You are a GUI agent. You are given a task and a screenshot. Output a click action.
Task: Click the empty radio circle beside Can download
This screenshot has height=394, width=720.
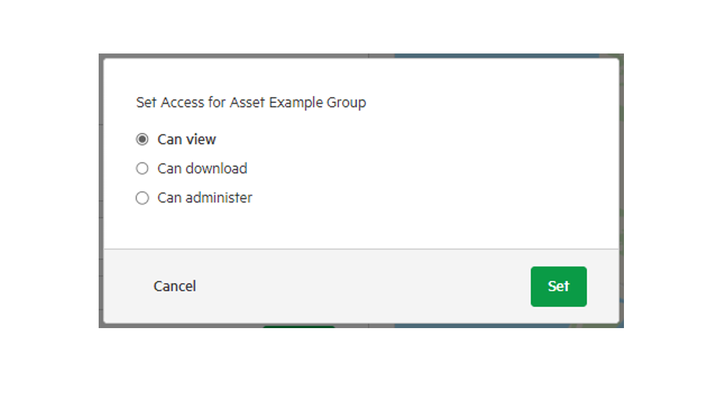click(x=142, y=169)
